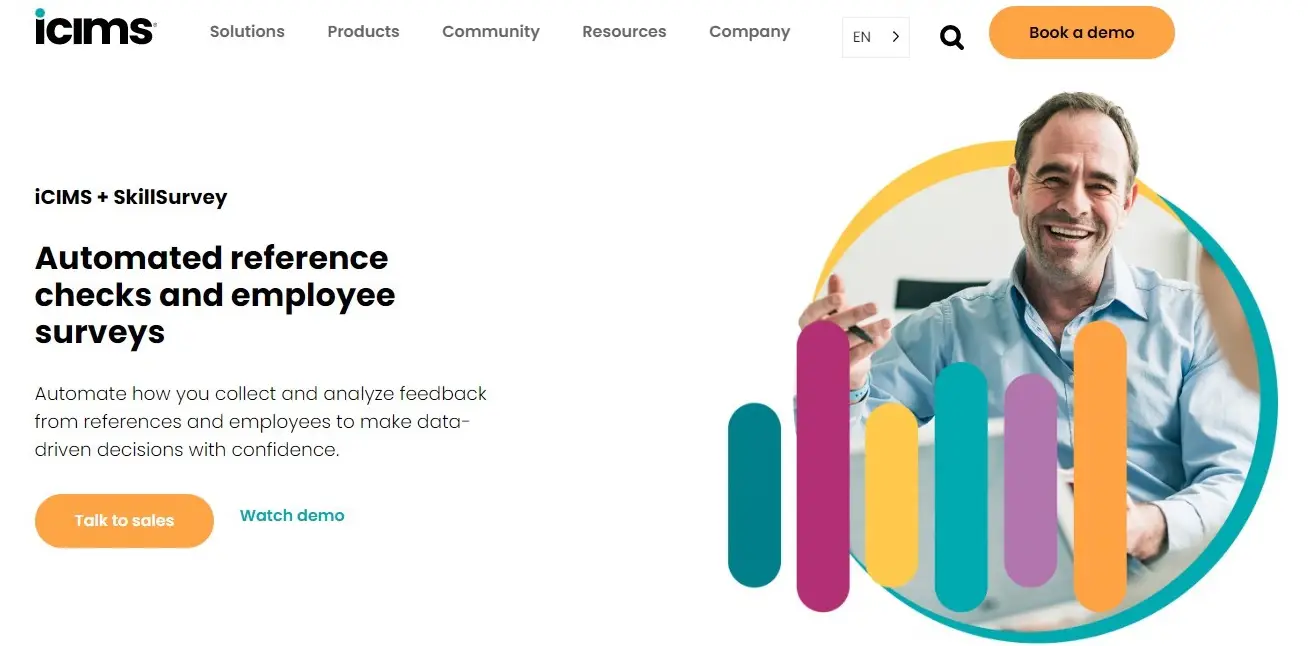Select the turquoise middle chart bar
This screenshot has height=646, width=1314.
click(x=961, y=487)
